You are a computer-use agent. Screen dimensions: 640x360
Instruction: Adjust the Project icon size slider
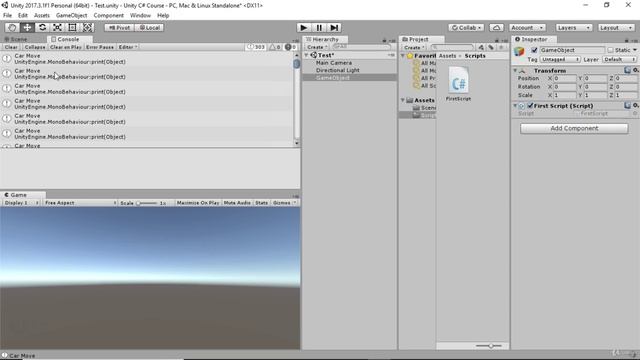click(490, 346)
